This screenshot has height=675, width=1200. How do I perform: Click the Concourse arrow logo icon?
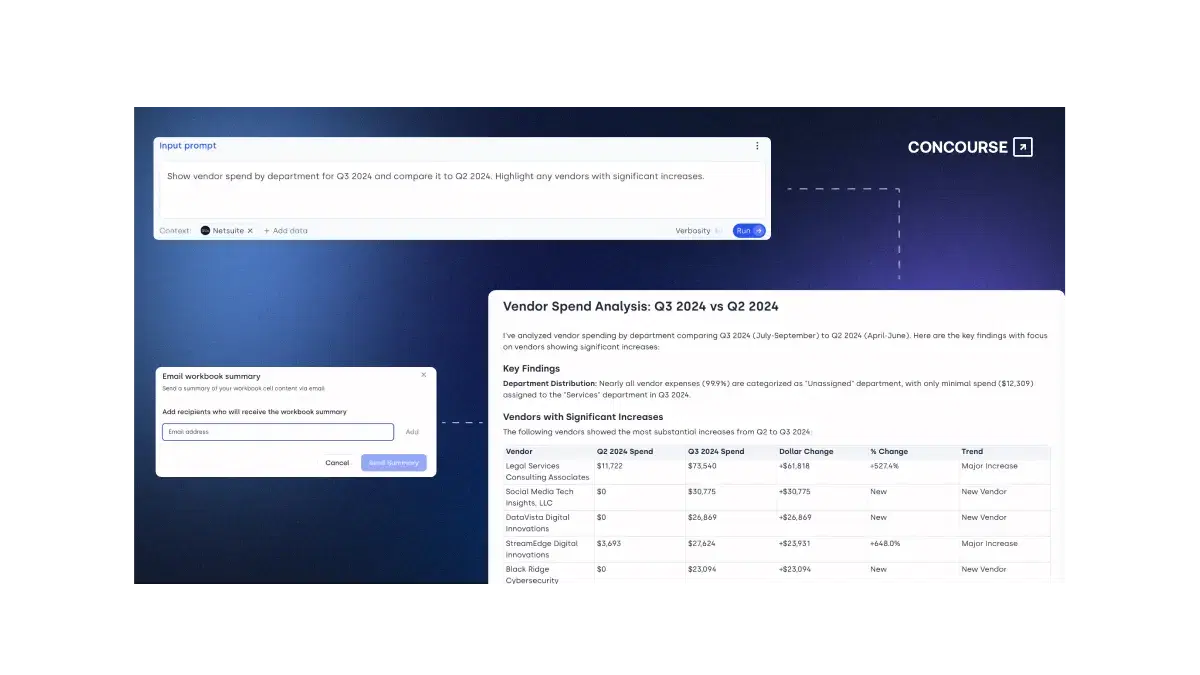pyautogui.click(x=1022, y=147)
